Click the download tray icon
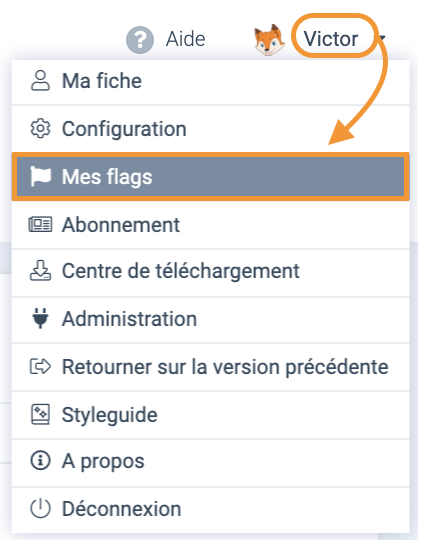 40,271
